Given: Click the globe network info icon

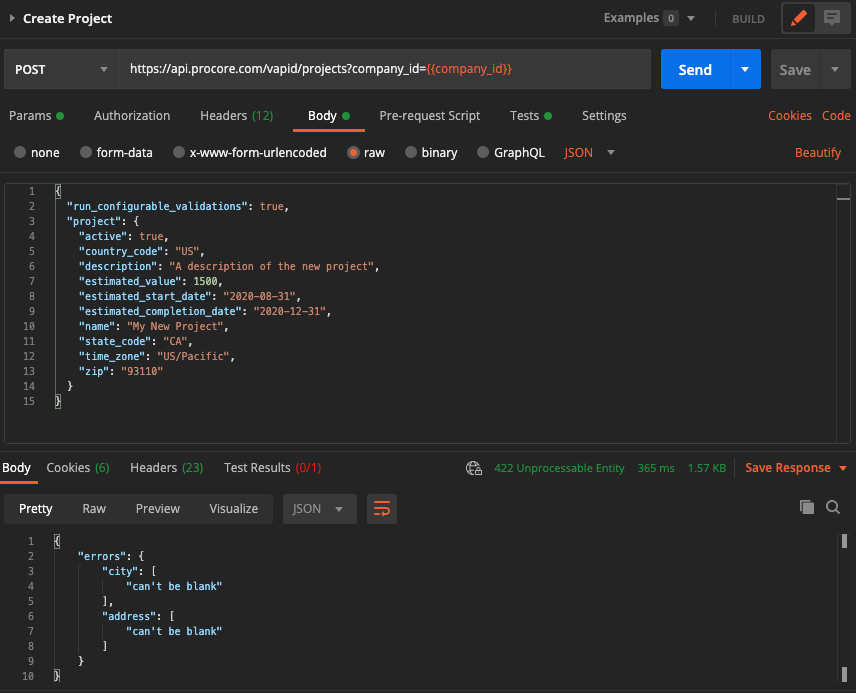Looking at the screenshot, I should 474,468.
